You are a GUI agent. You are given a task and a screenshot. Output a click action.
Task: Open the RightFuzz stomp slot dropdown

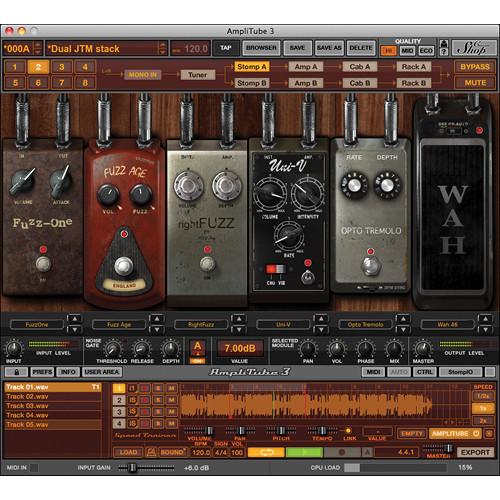[x=201, y=324]
